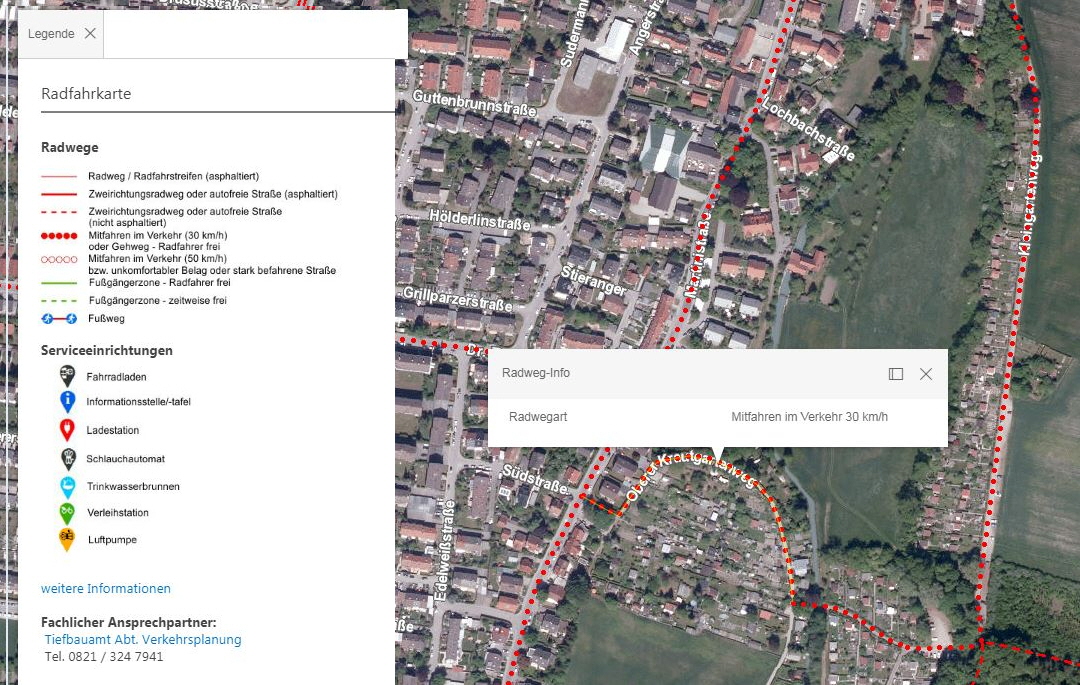Click the green Fußgängerzone line swatch
Screen dimensions: 1080x685
tap(59, 282)
